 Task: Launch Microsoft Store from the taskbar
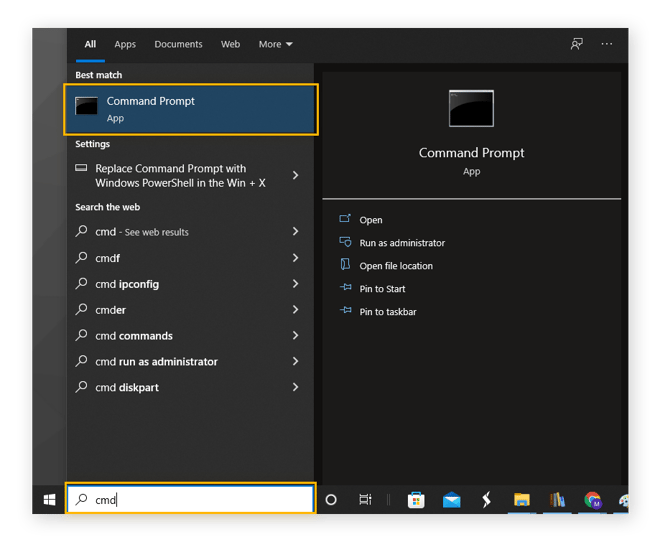click(x=415, y=499)
